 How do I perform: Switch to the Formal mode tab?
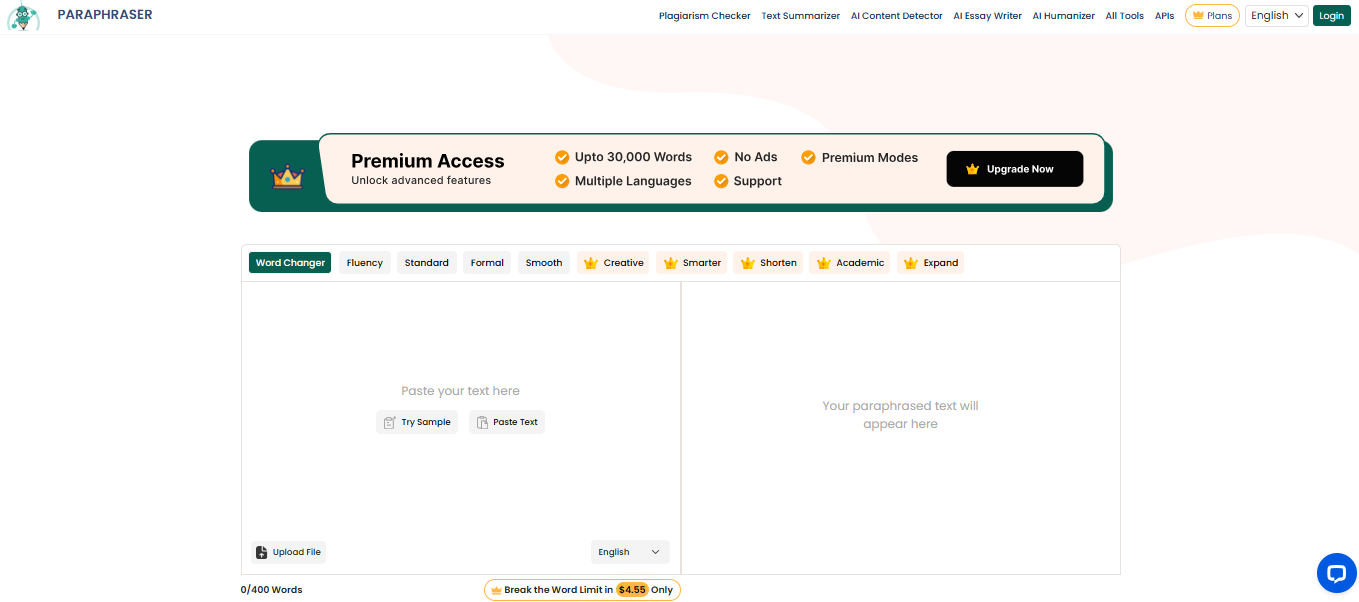tap(487, 263)
